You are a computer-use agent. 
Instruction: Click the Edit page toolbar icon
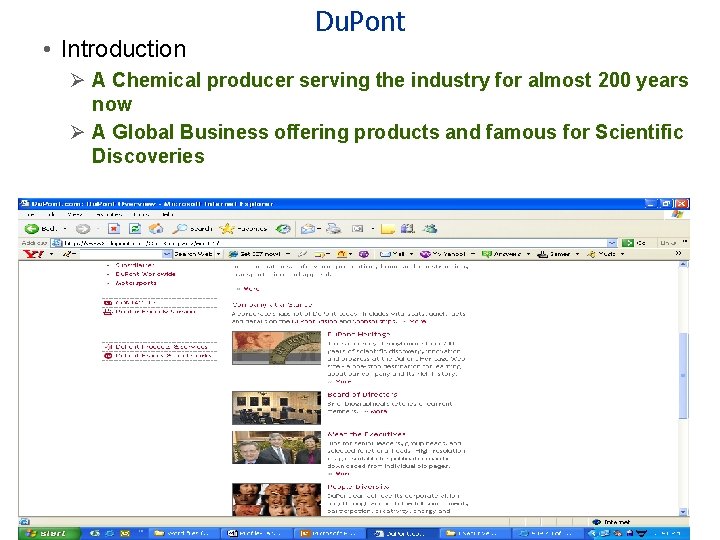358,229
